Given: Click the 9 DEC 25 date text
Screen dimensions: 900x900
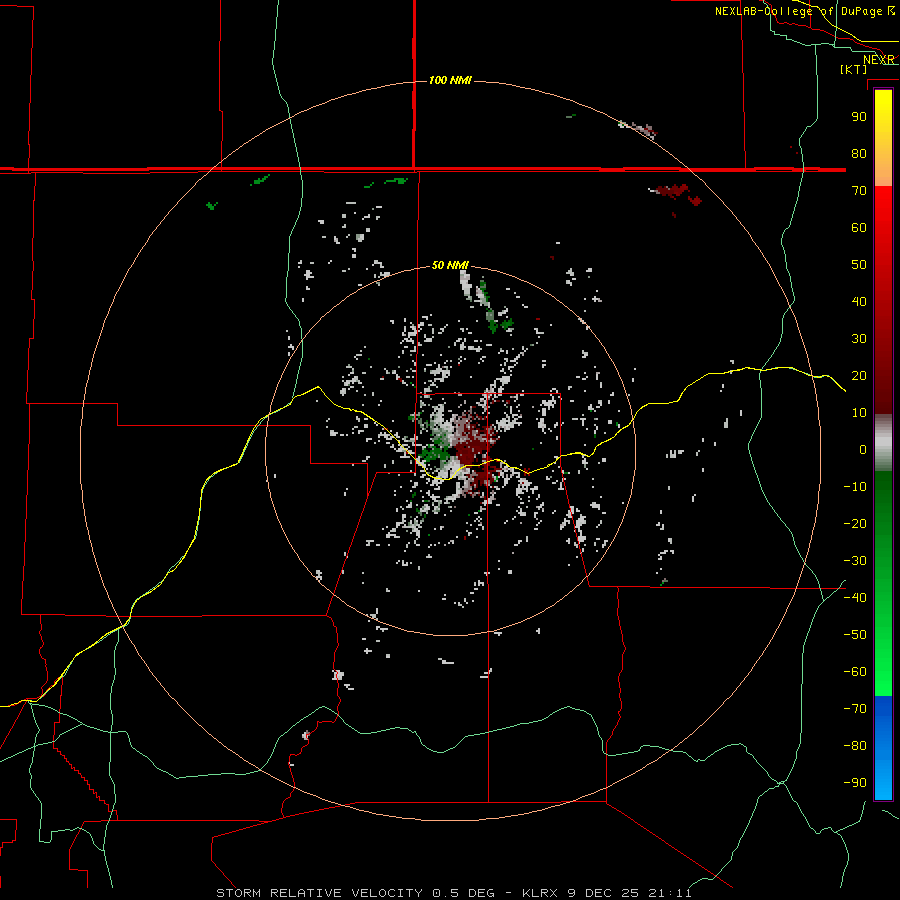Looking at the screenshot, I should (x=603, y=893).
